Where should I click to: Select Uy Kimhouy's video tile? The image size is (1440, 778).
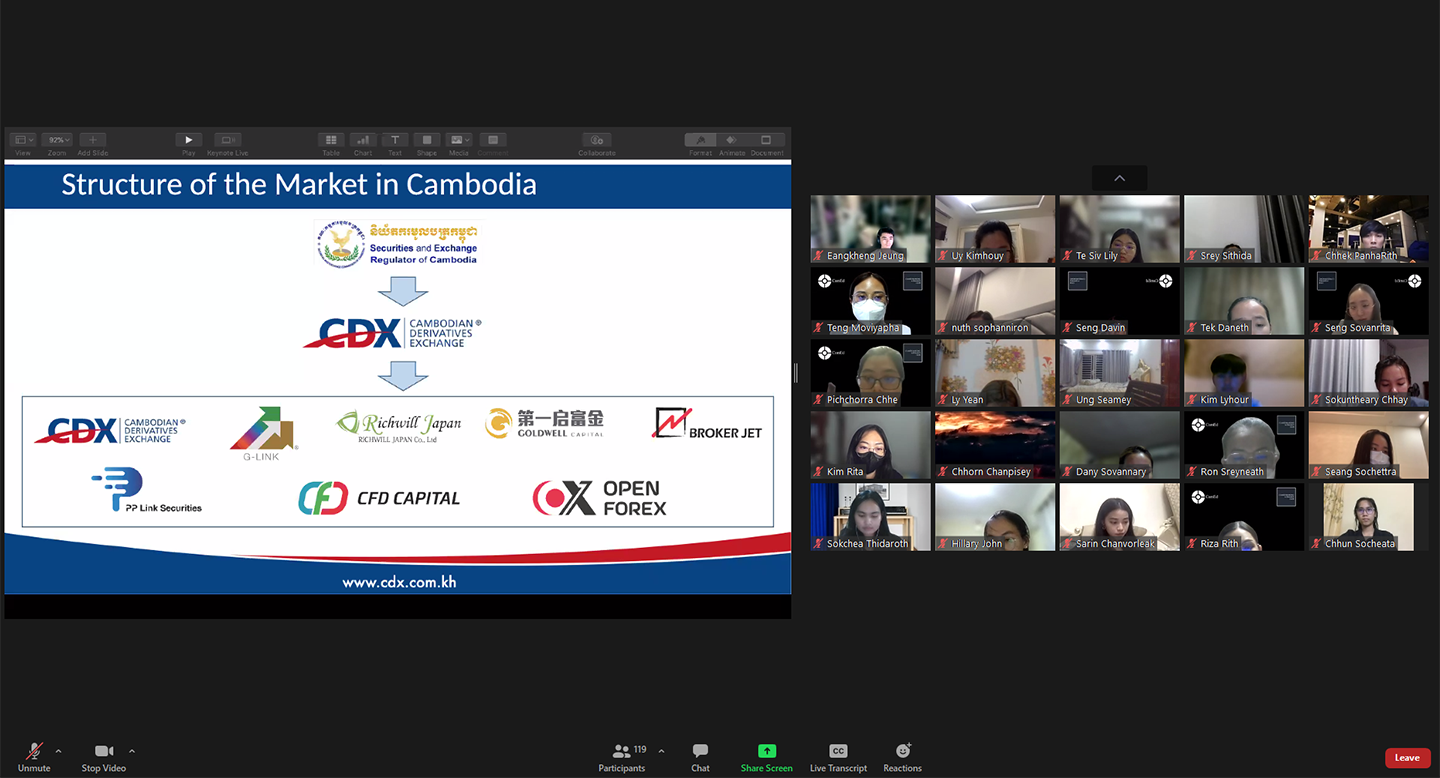tap(995, 229)
